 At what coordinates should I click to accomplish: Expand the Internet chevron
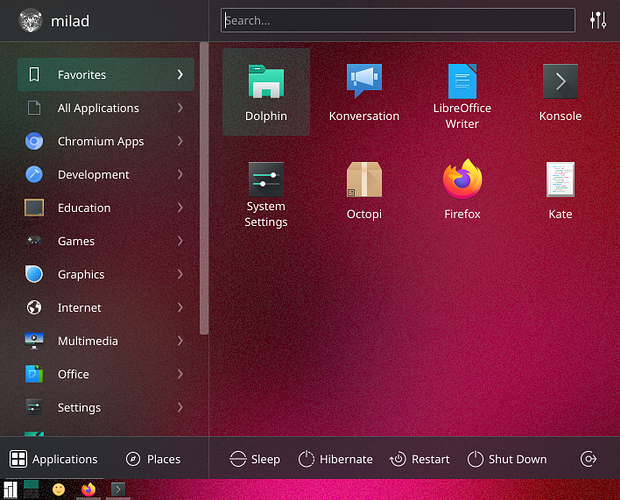pyautogui.click(x=180, y=307)
